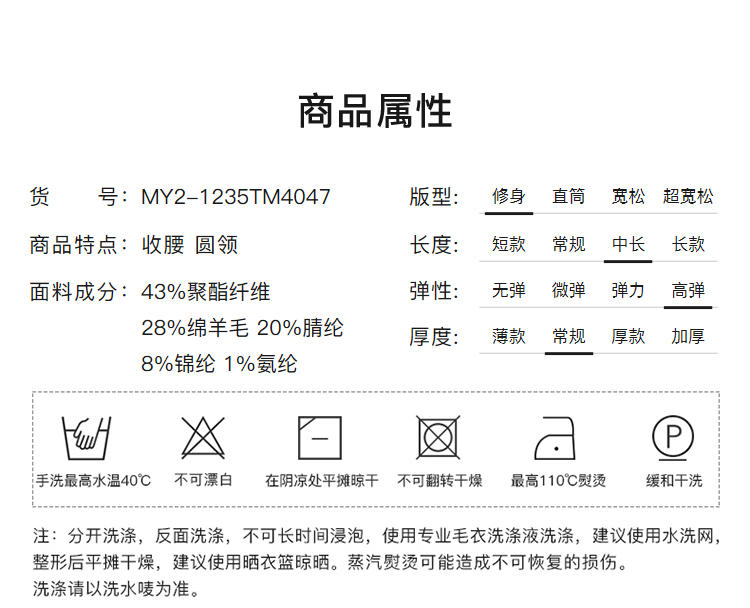Select the 修身 fit option

[x=508, y=196]
